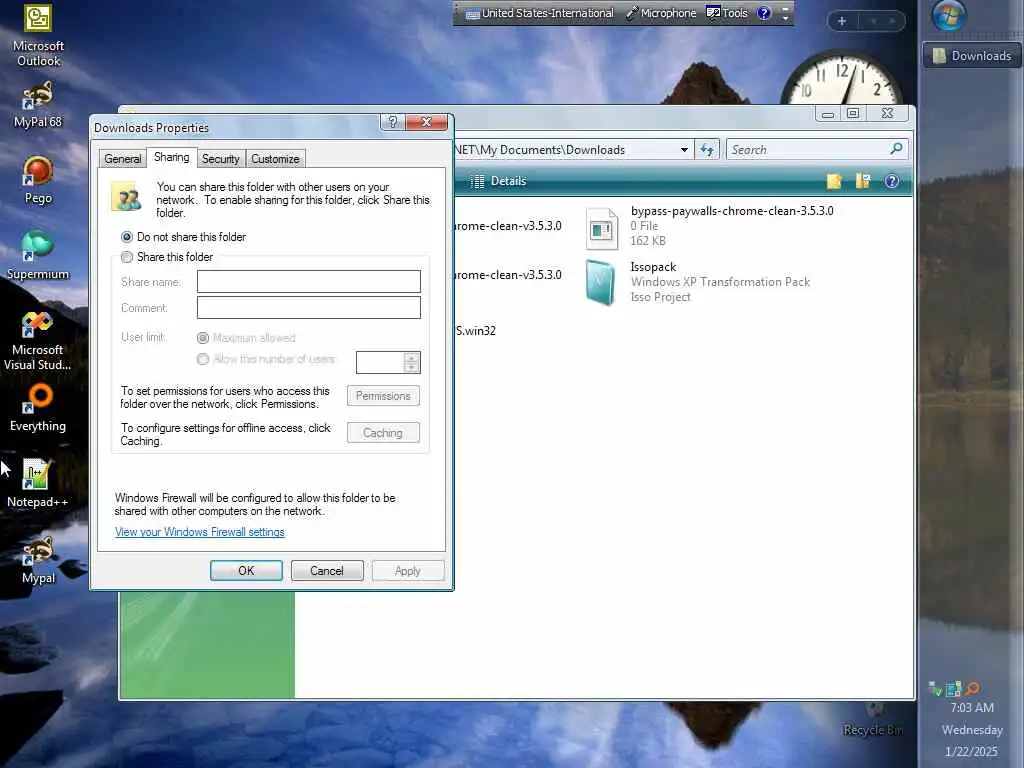Select the S.win32 item in the file list
This screenshot has height=768, width=1024.
point(475,330)
